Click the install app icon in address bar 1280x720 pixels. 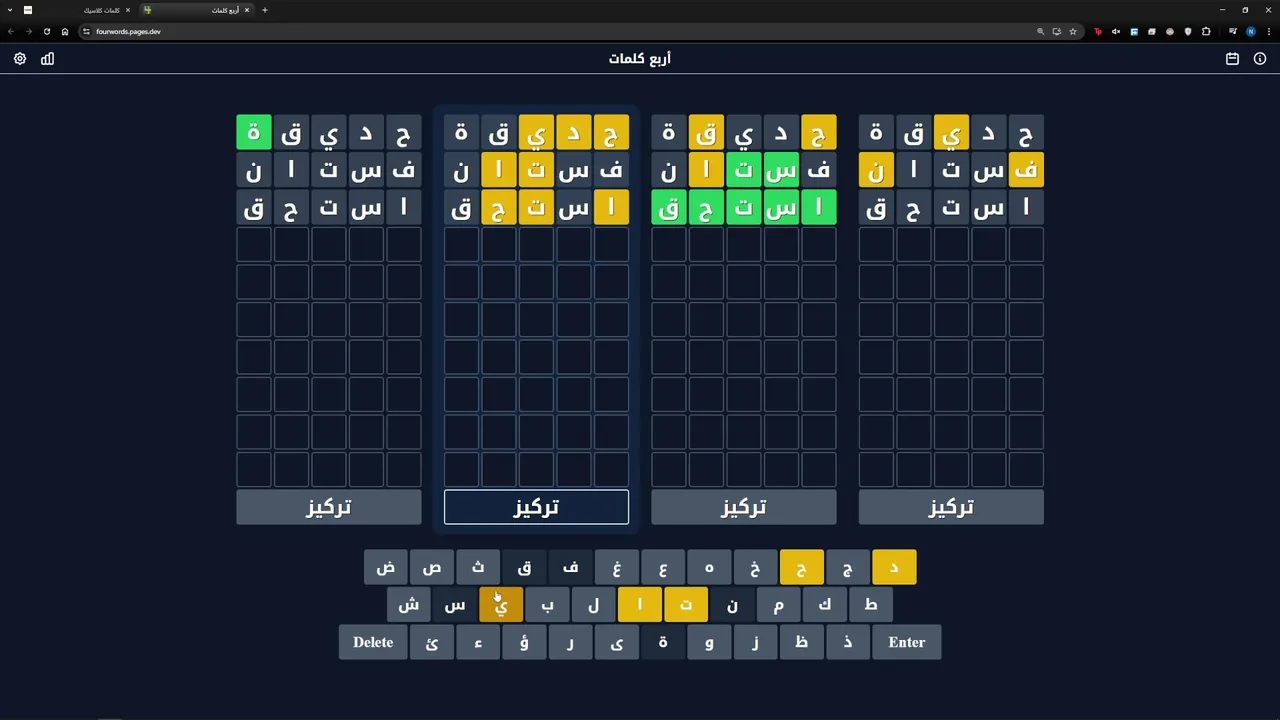pyautogui.click(x=1056, y=31)
